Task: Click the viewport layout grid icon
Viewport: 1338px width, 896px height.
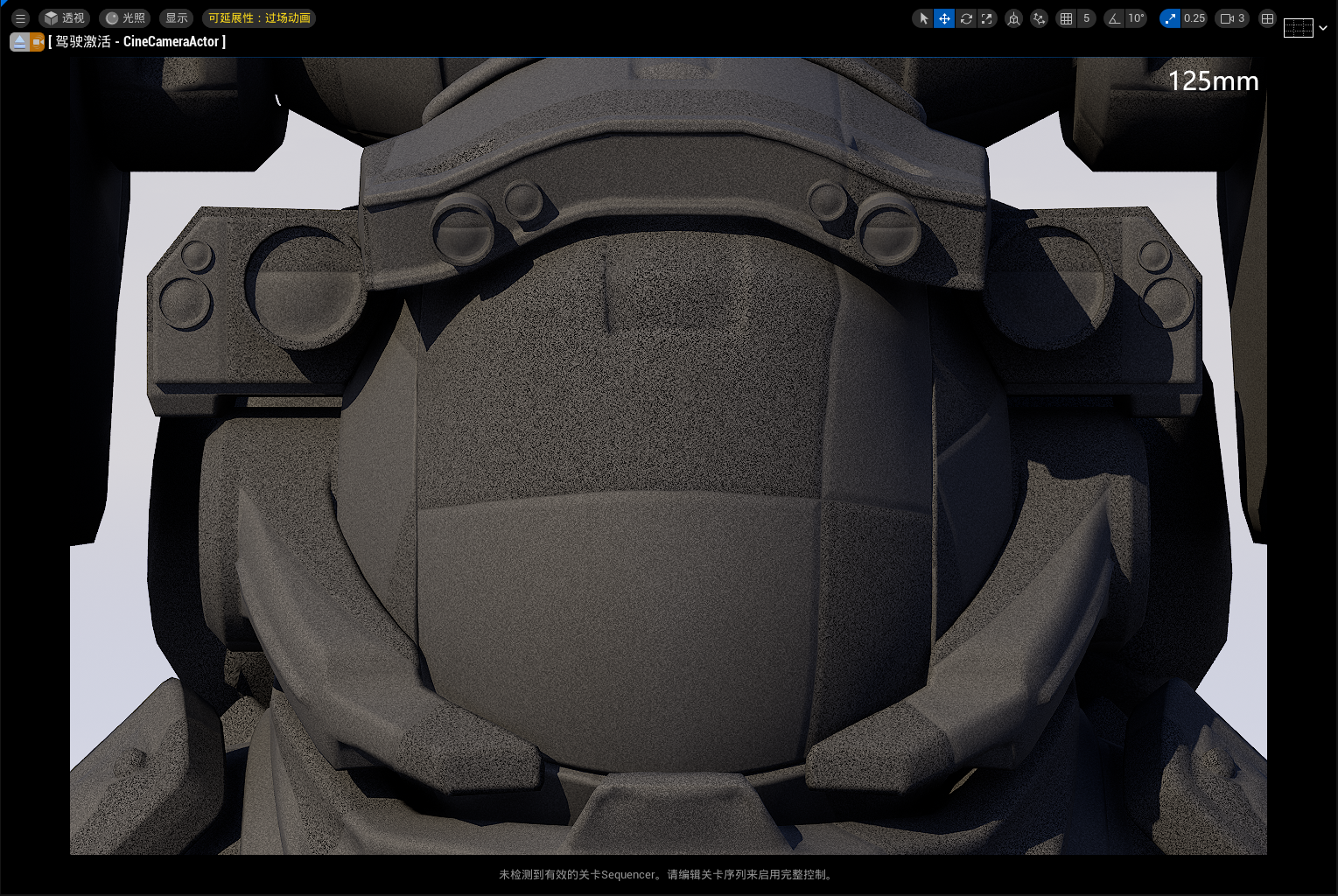Action: [1267, 18]
